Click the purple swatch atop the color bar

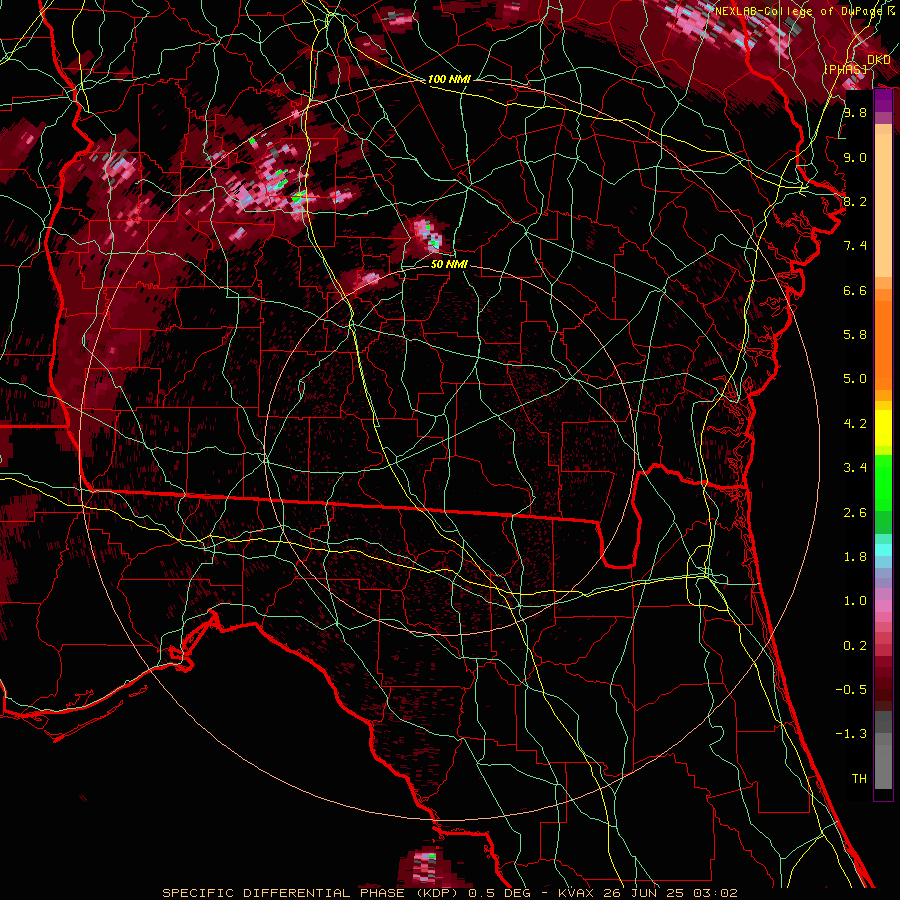coord(883,101)
